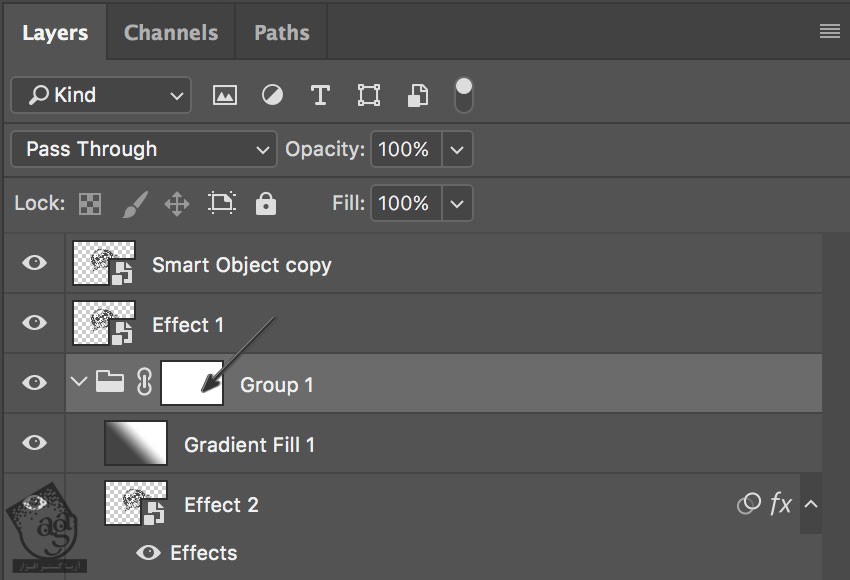Toggle visibility of Gradient Fill 1
Screen dimensions: 850x580
click(x=35, y=443)
